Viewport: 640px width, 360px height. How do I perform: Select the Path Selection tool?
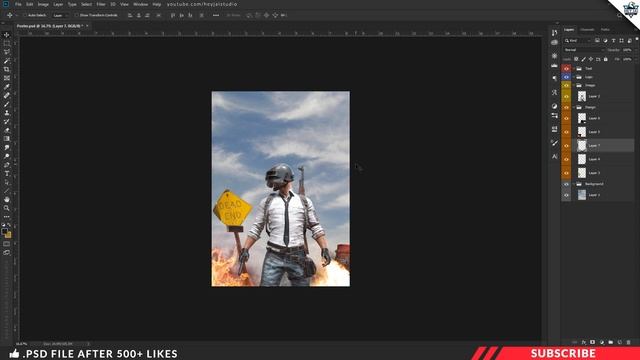pos(7,182)
